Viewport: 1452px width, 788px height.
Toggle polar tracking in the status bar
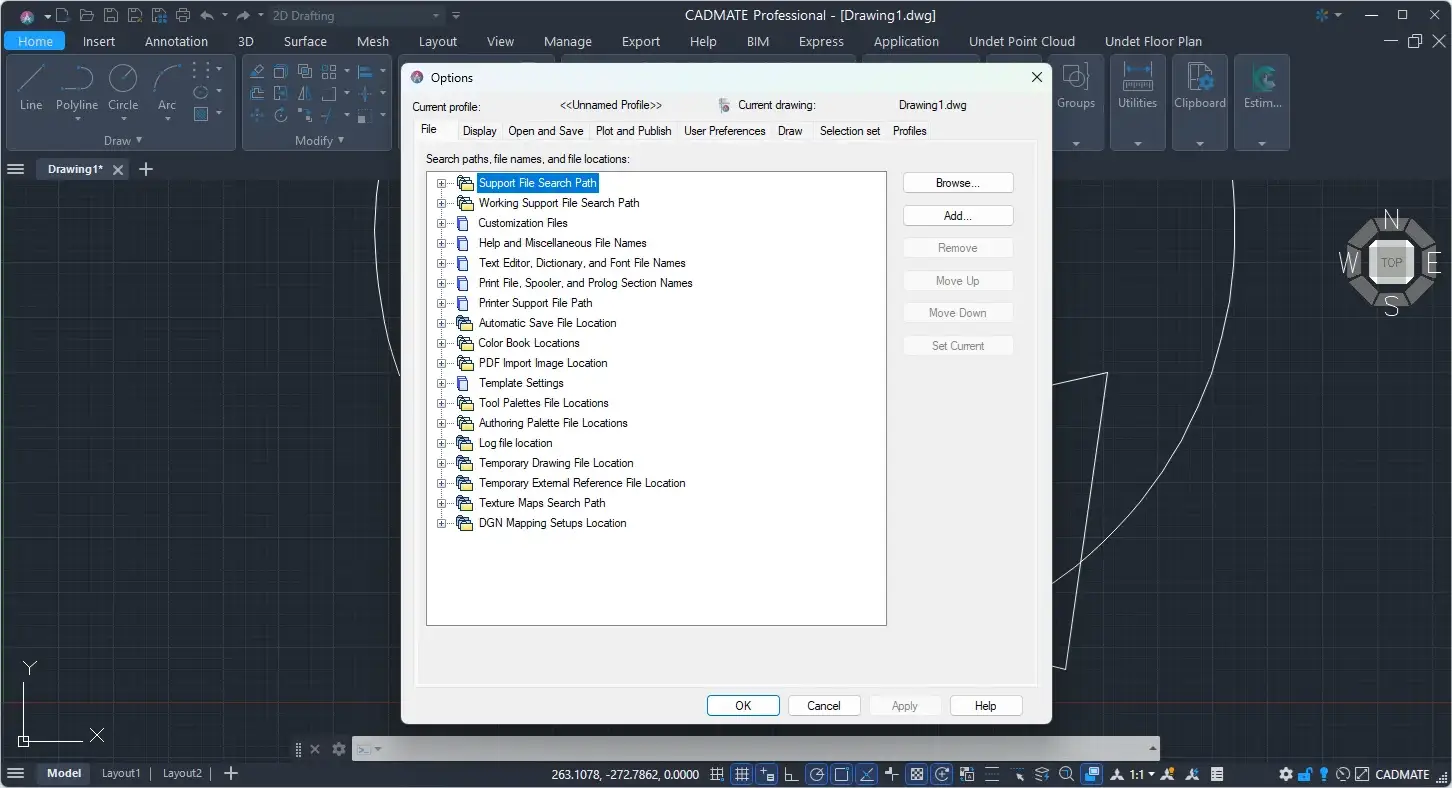pyautogui.click(x=817, y=774)
